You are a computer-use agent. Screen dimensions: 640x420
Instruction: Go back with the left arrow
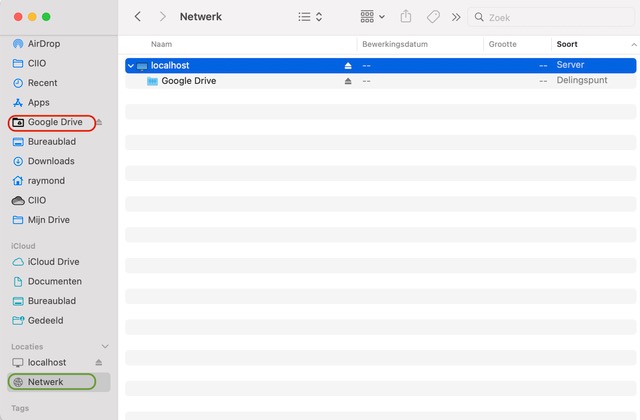tap(138, 17)
